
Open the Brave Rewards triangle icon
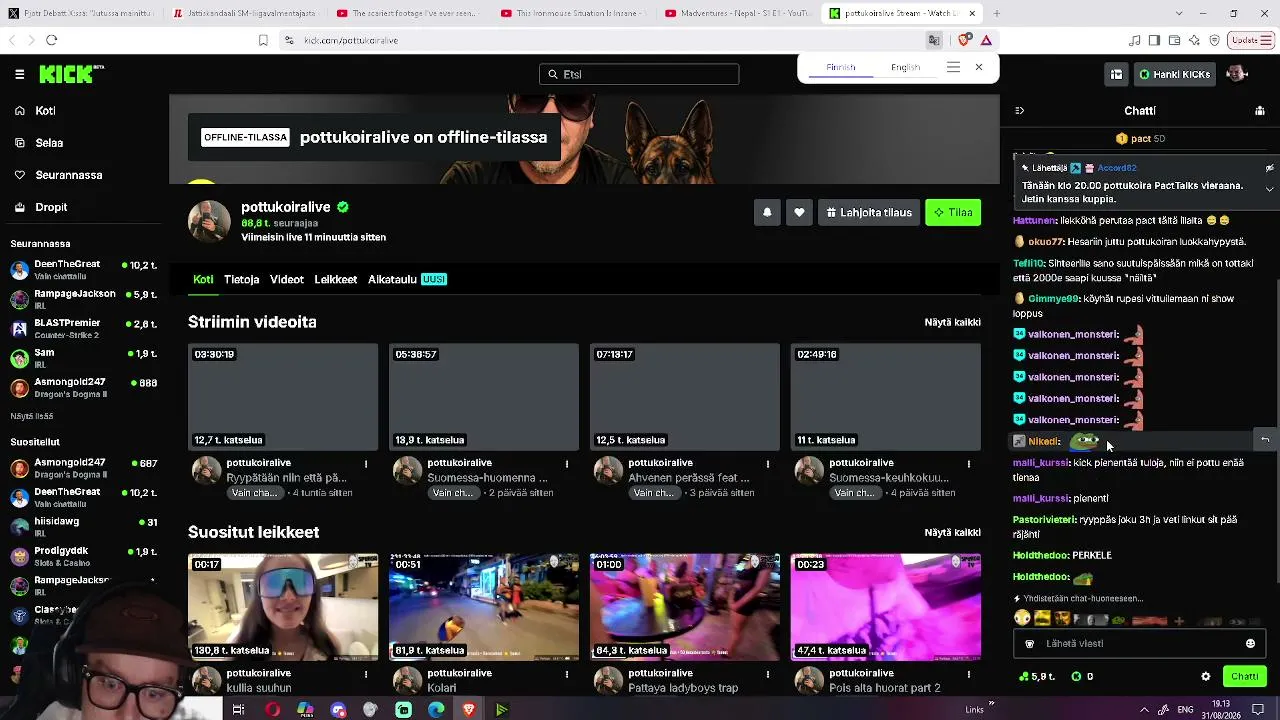986,40
